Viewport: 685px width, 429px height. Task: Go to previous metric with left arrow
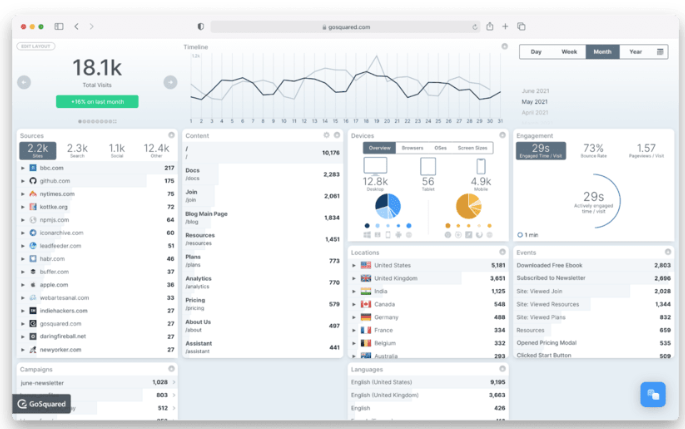click(x=24, y=82)
